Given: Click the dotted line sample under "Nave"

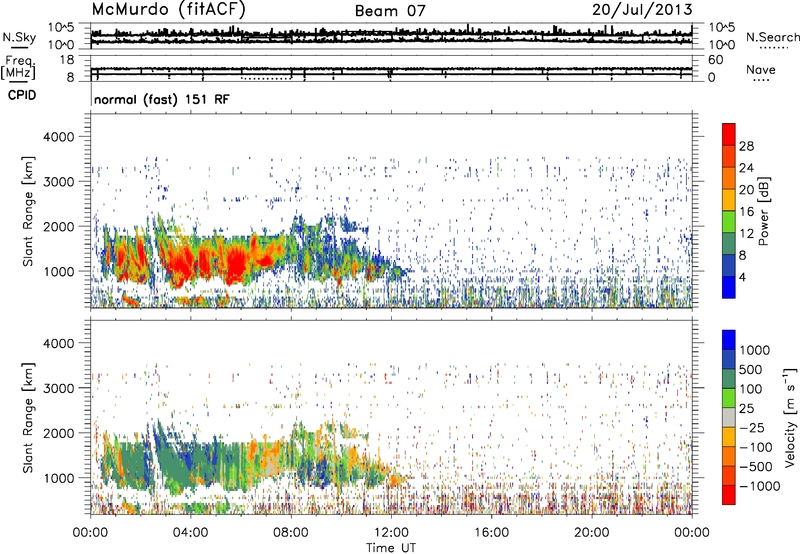Looking at the screenshot, I should [x=762, y=80].
